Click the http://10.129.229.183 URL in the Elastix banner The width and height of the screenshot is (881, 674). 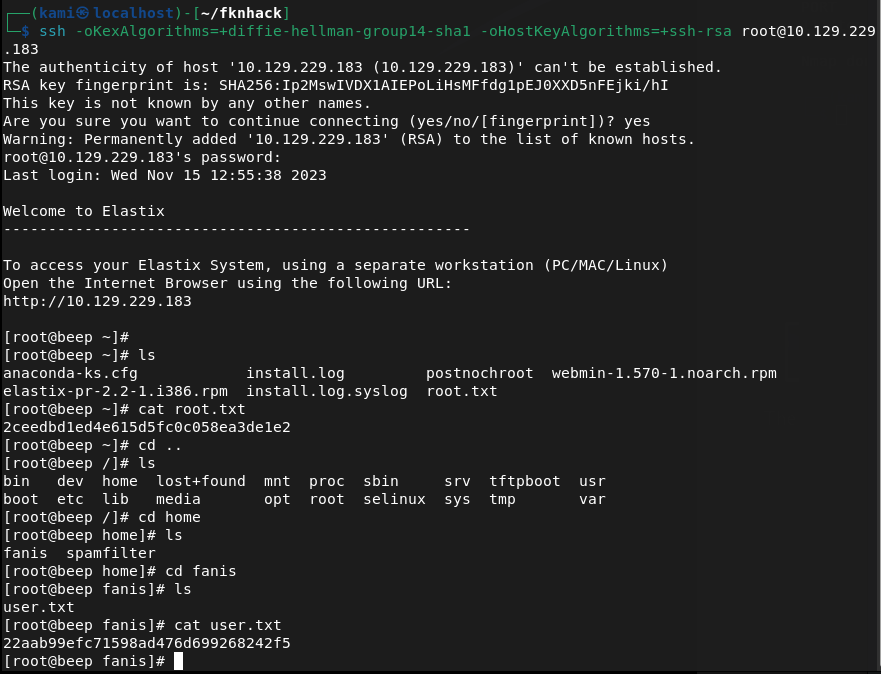[x=97, y=301]
